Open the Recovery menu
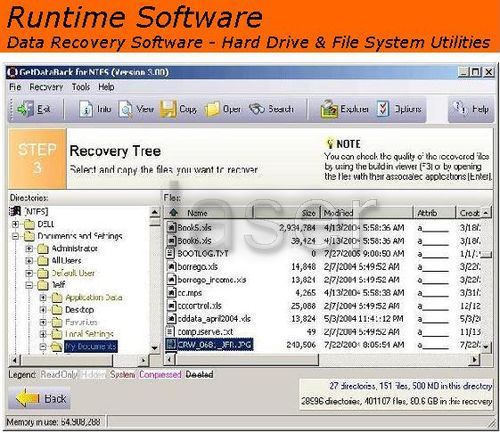The width and height of the screenshot is (500, 433). pos(46,87)
